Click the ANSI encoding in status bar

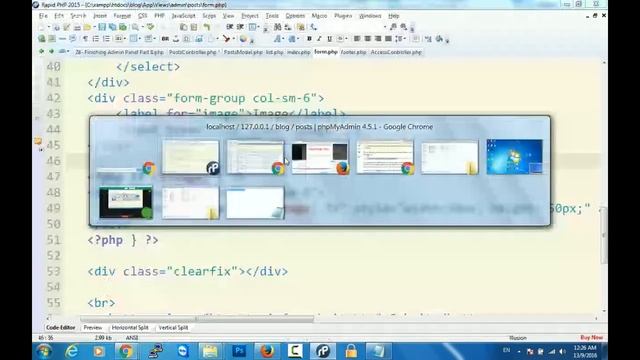[x=132, y=338]
